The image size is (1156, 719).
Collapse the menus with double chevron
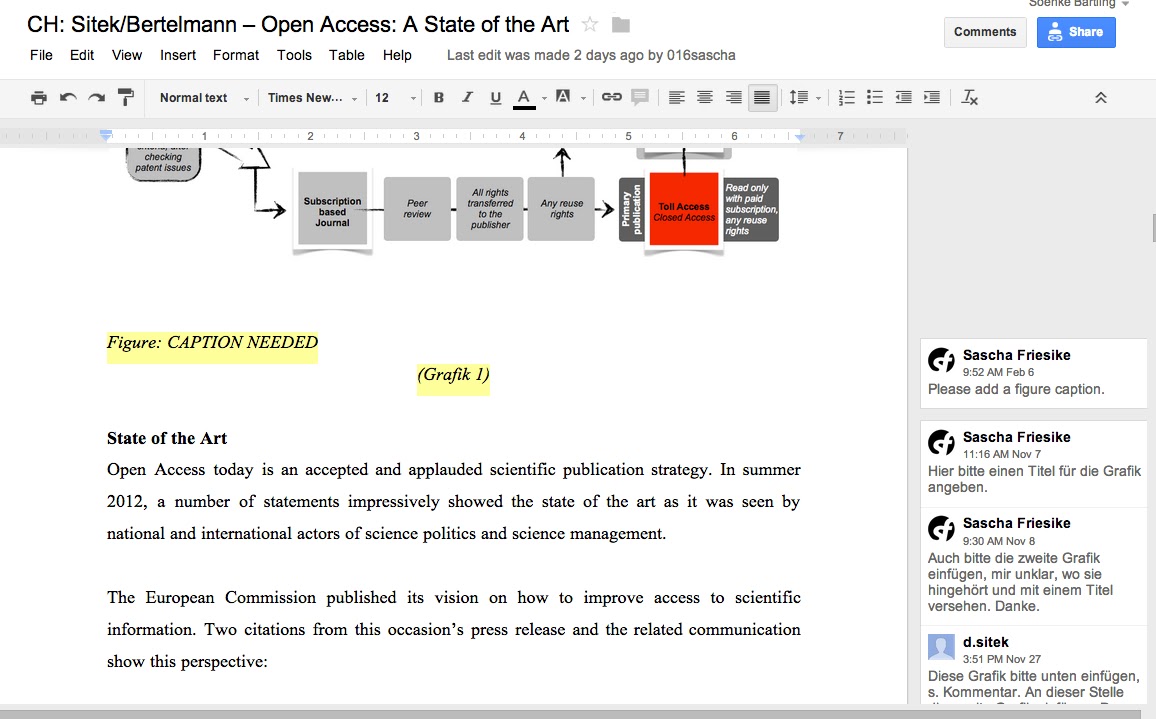pyautogui.click(x=1101, y=97)
